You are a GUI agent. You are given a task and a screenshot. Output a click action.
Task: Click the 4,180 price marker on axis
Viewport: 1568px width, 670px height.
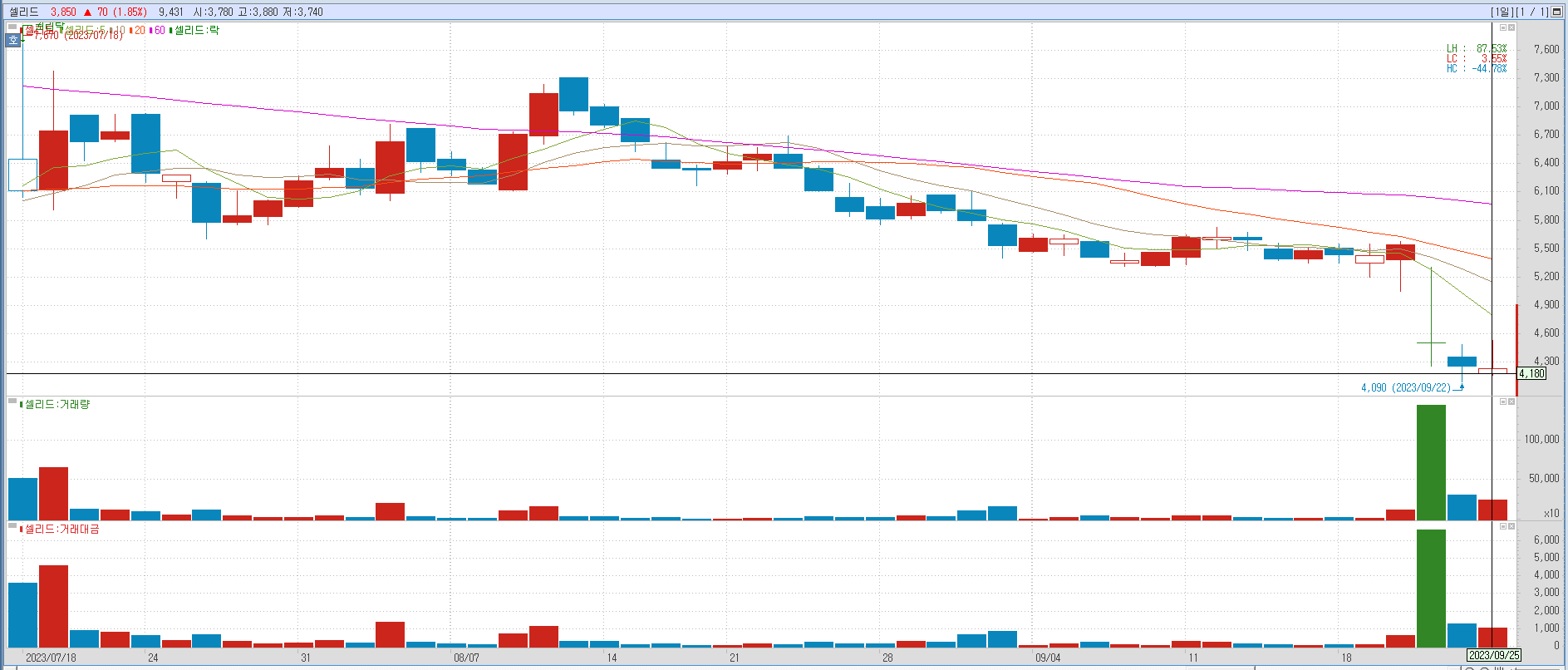(1531, 374)
